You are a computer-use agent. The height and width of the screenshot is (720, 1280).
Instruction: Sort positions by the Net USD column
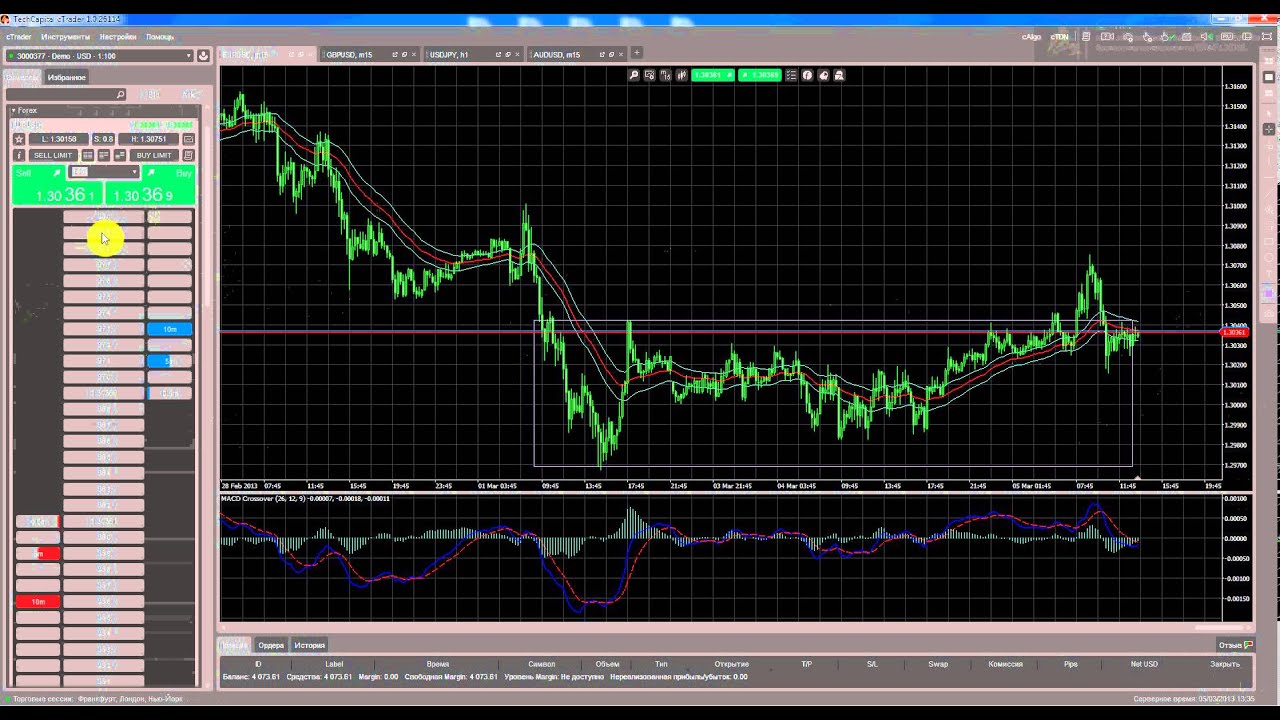click(1144, 664)
